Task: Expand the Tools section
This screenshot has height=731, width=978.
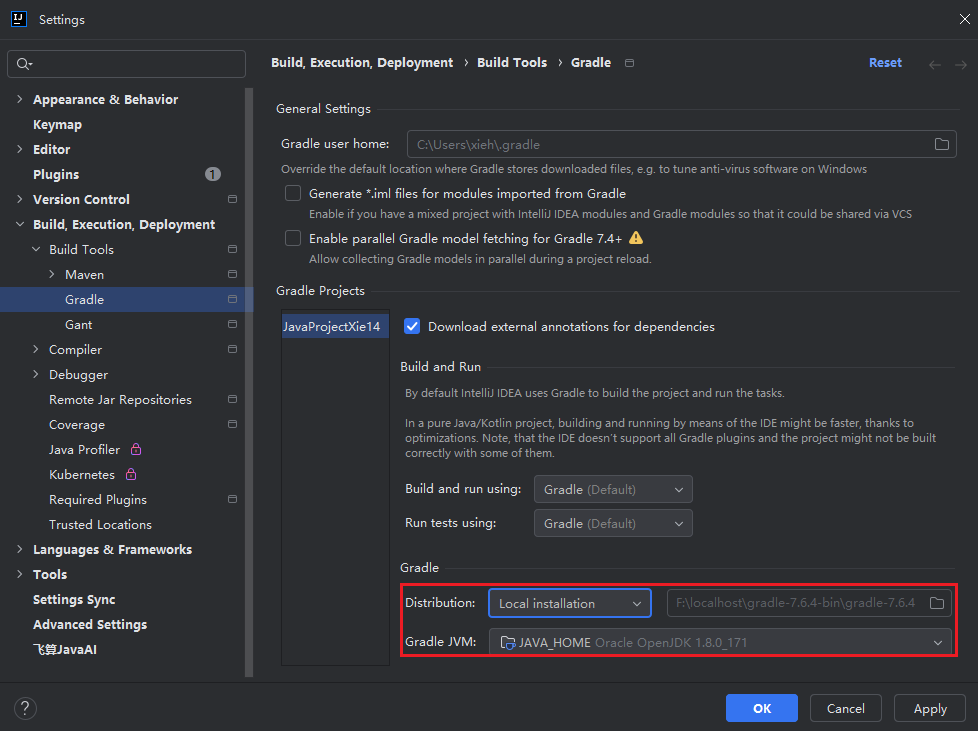Action: [x=19, y=574]
